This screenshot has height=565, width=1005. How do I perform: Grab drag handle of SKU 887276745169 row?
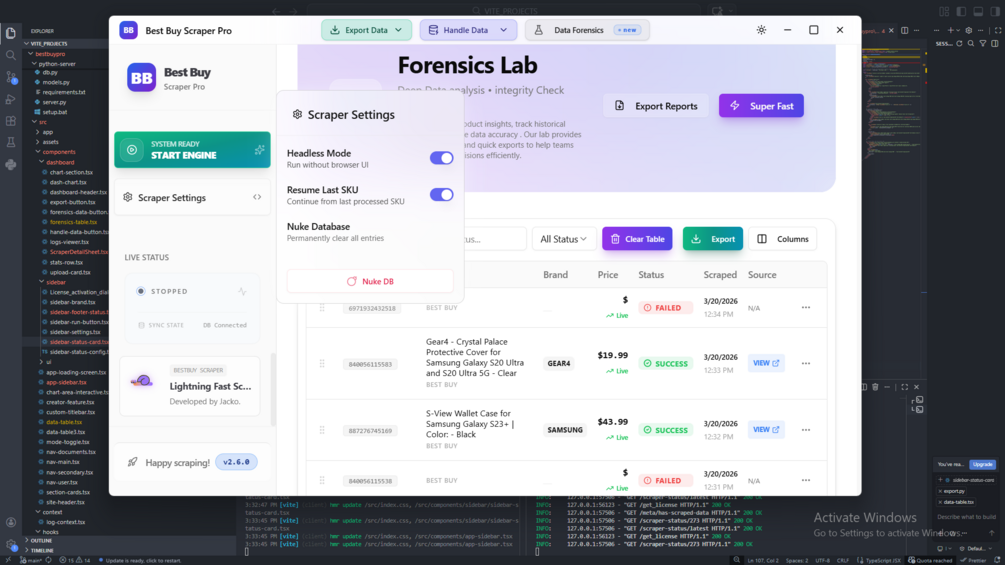[322, 430]
